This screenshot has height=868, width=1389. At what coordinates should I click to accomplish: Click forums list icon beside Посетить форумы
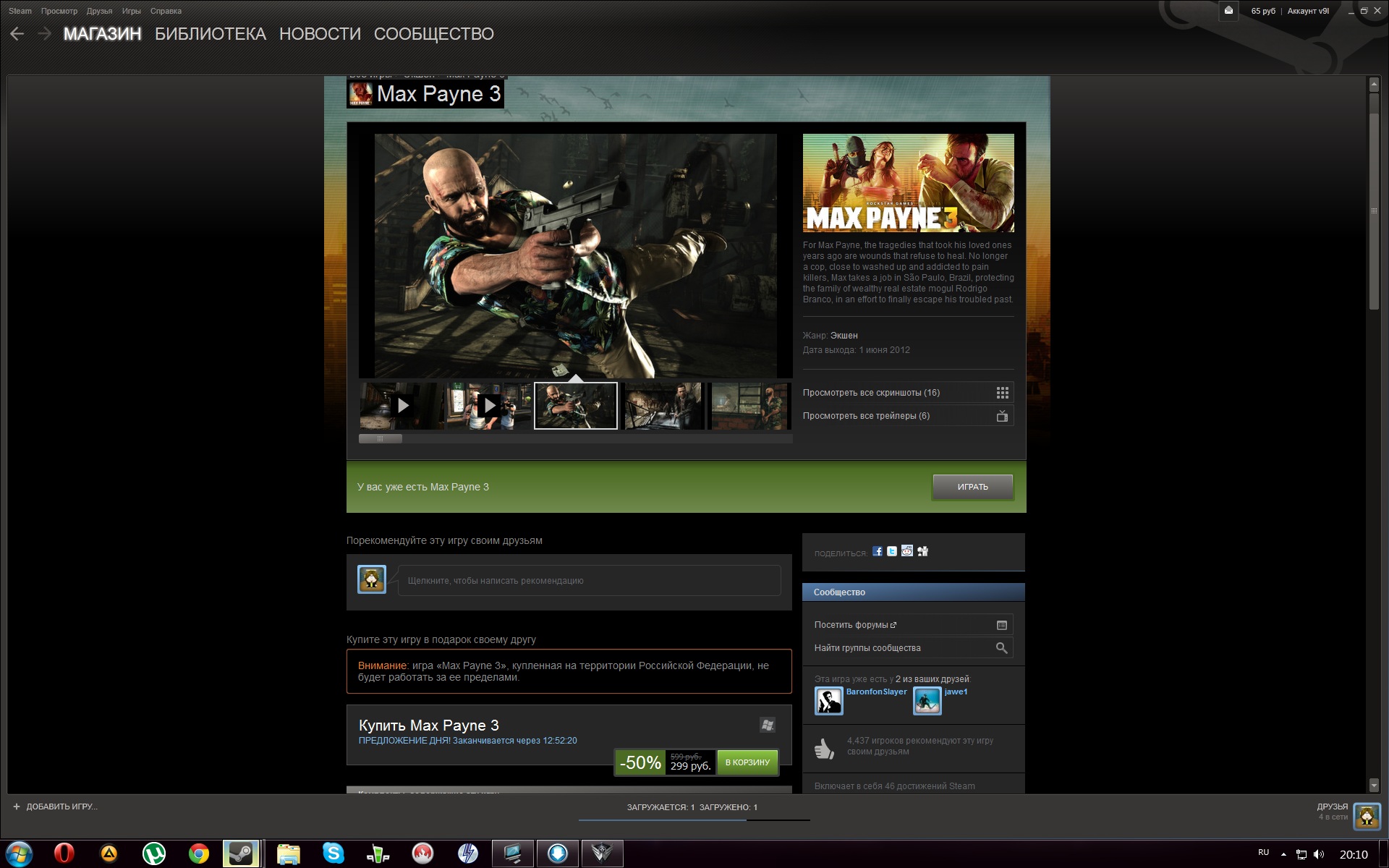[1002, 625]
